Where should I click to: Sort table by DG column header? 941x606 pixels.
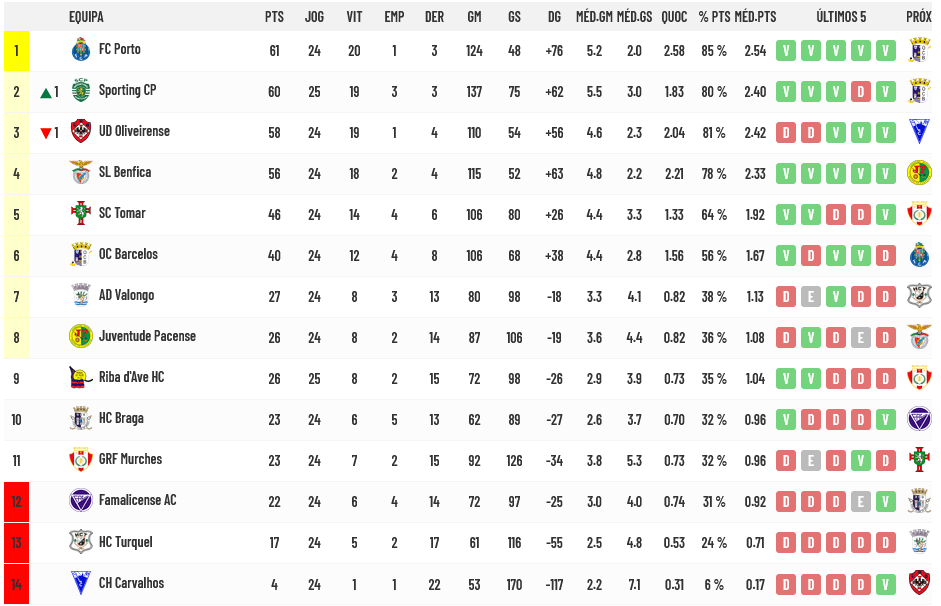point(554,17)
